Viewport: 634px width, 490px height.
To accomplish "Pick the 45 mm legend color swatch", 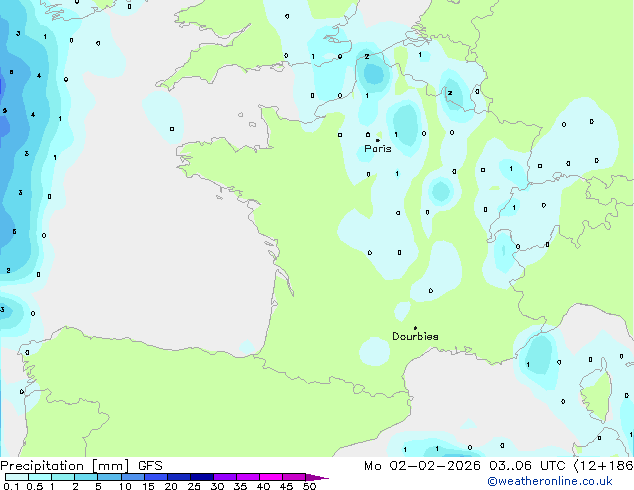I will pos(294,477).
